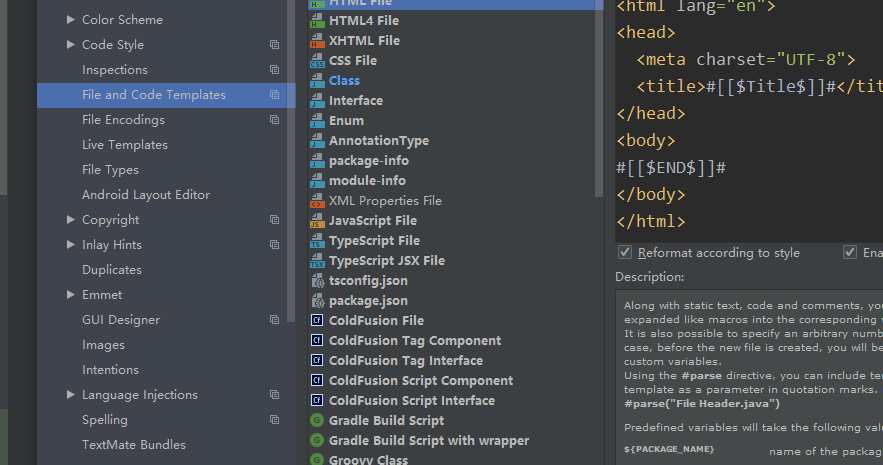Select the AnnotationType template
Image resolution: width=883 pixels, height=465 pixels.
378,141
